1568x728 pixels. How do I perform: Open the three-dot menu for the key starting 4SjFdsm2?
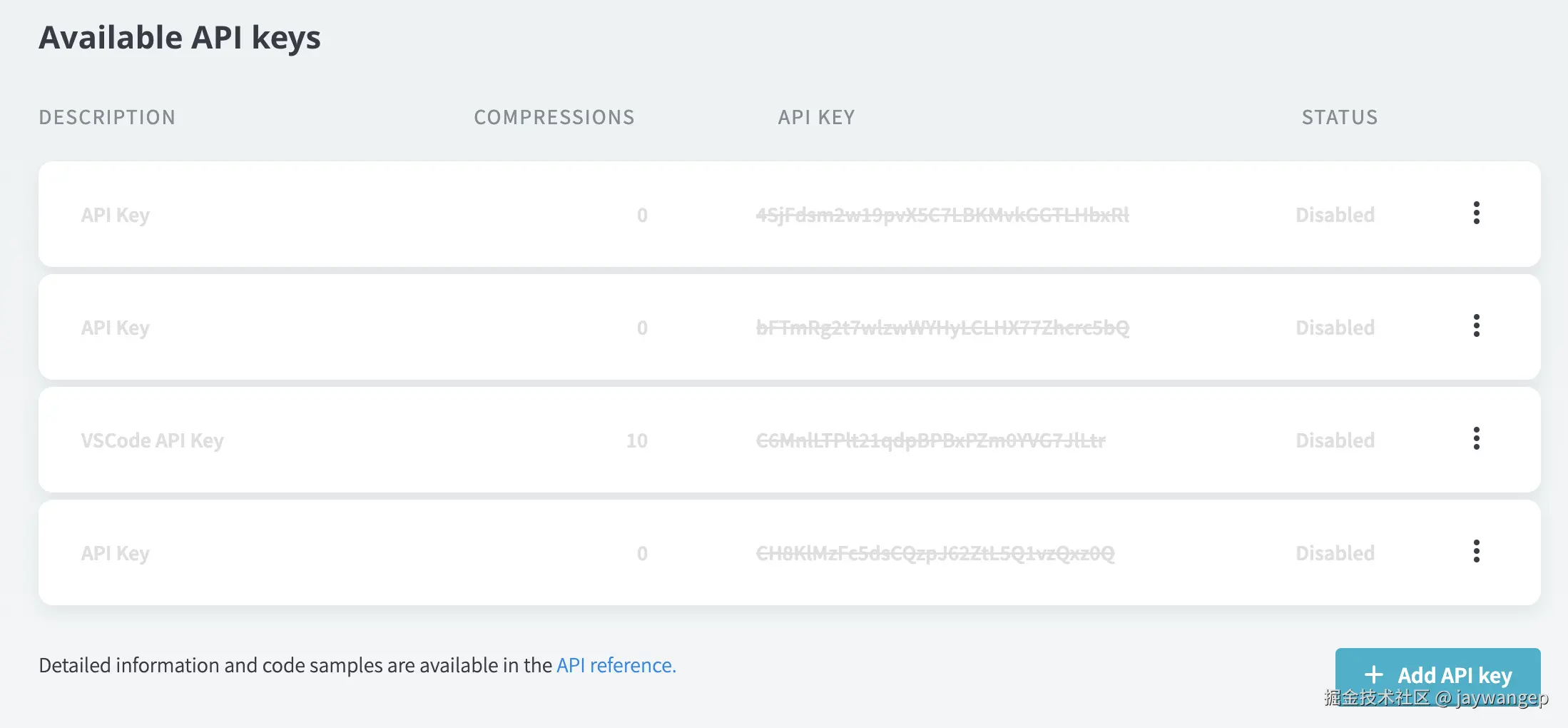tap(1476, 213)
